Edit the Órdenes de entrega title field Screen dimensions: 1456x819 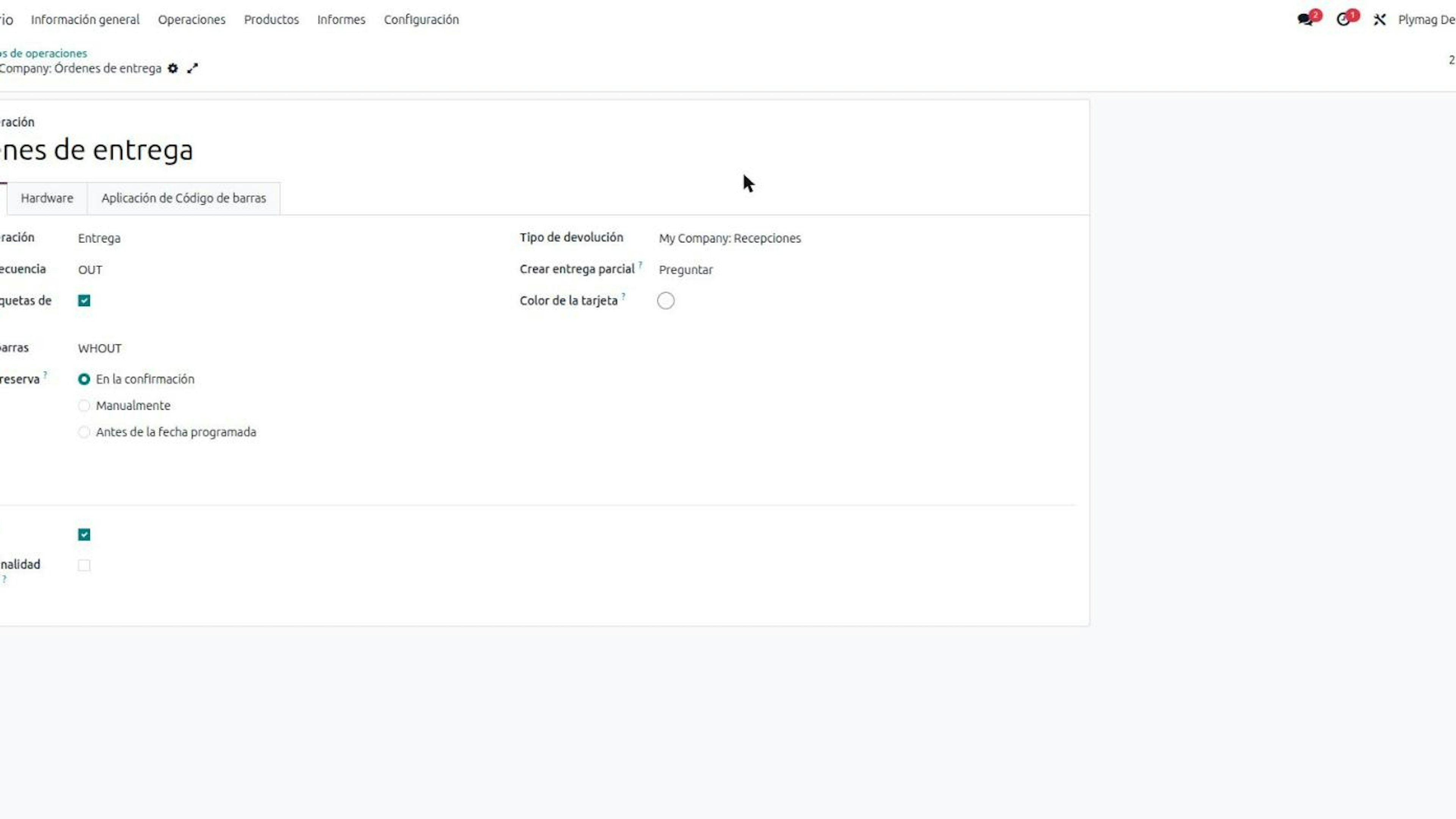click(97, 151)
